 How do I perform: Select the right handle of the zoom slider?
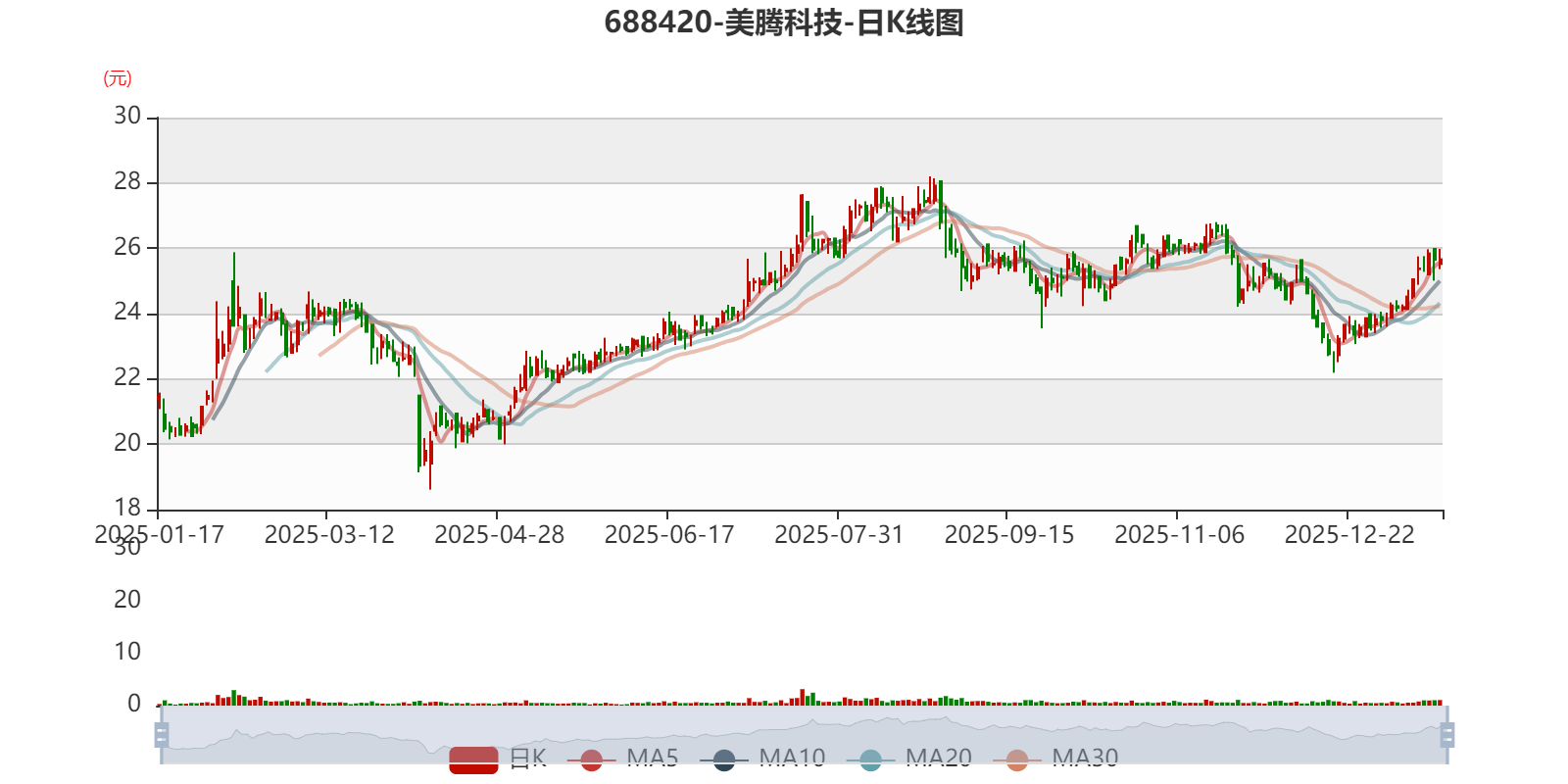(x=1447, y=734)
